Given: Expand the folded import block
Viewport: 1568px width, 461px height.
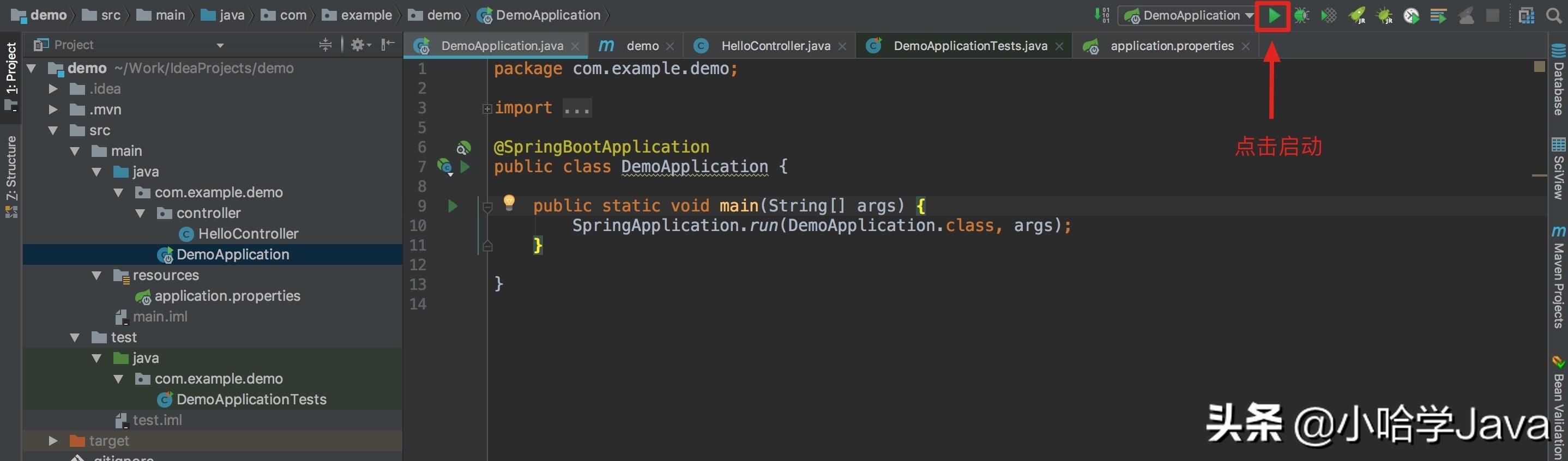Looking at the screenshot, I should point(487,109).
